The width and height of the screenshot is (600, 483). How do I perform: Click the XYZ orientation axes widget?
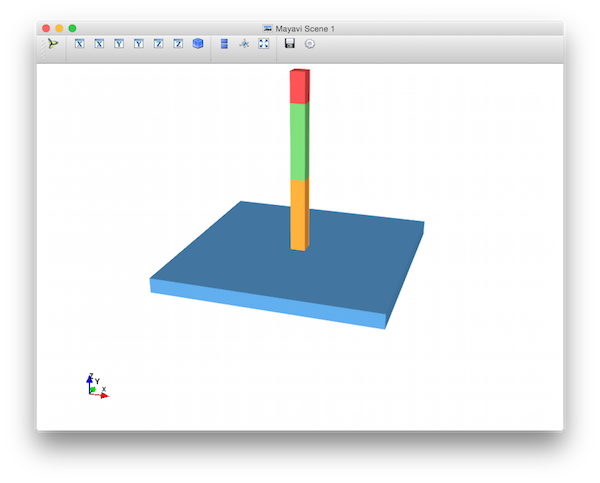pos(96,385)
